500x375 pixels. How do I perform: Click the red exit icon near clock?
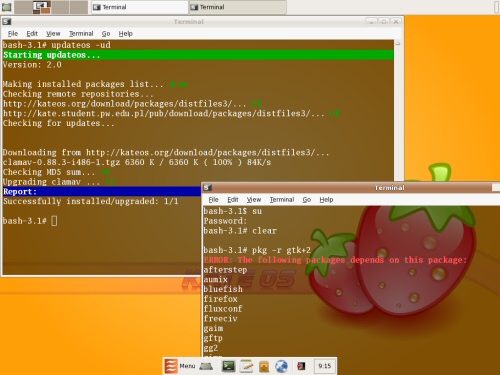tap(301, 366)
